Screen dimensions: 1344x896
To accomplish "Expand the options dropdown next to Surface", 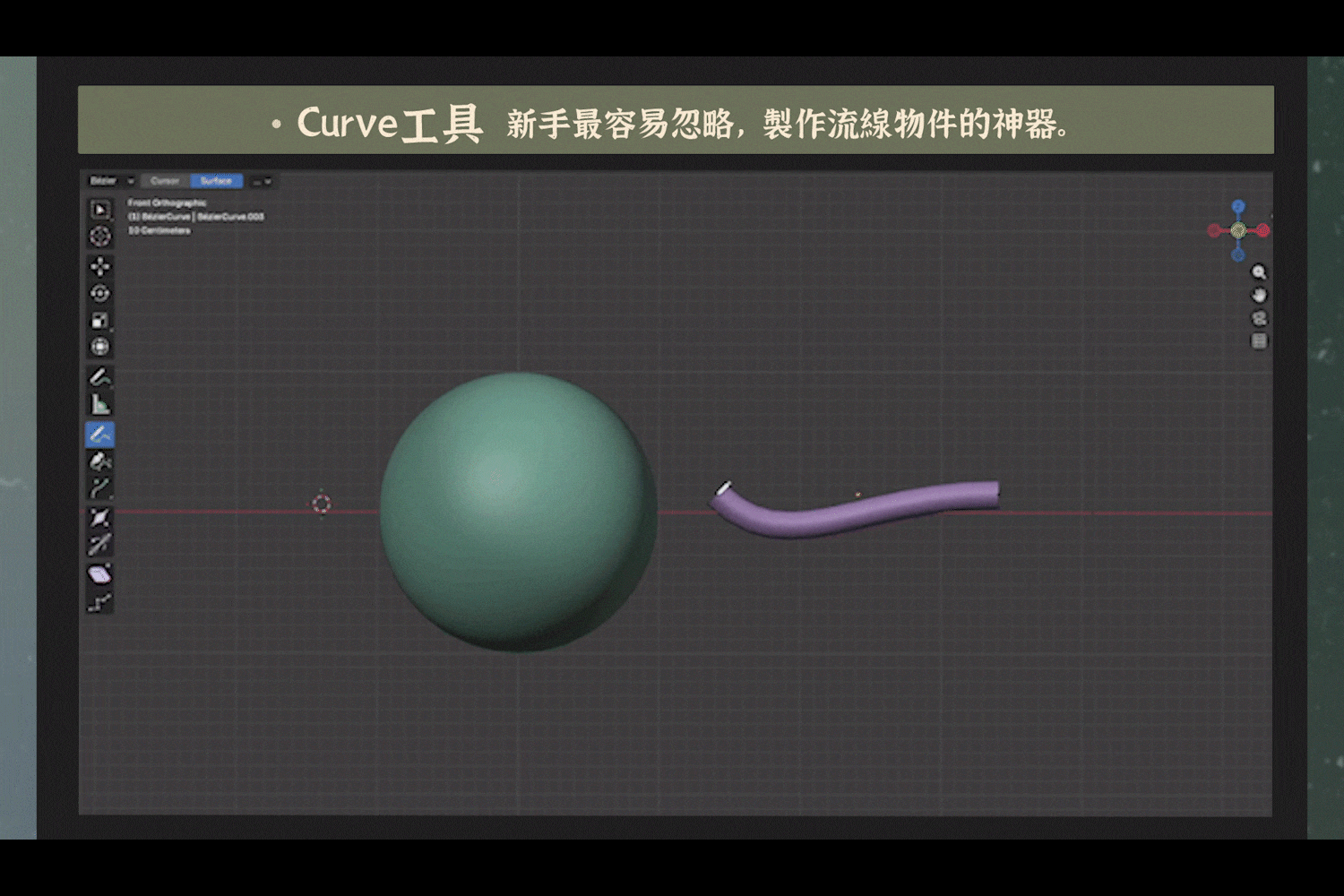I will [x=262, y=181].
